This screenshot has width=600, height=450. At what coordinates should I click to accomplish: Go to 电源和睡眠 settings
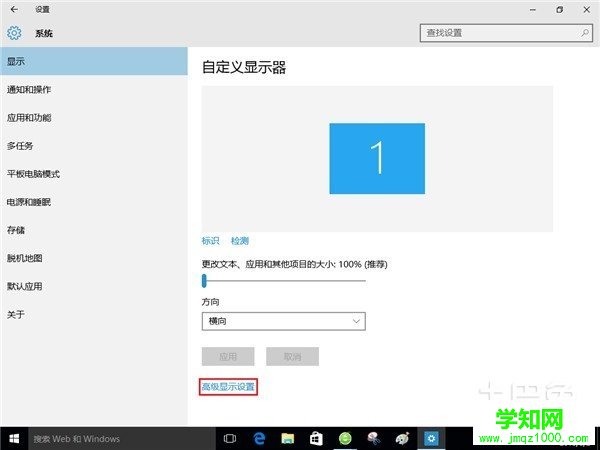[94, 202]
